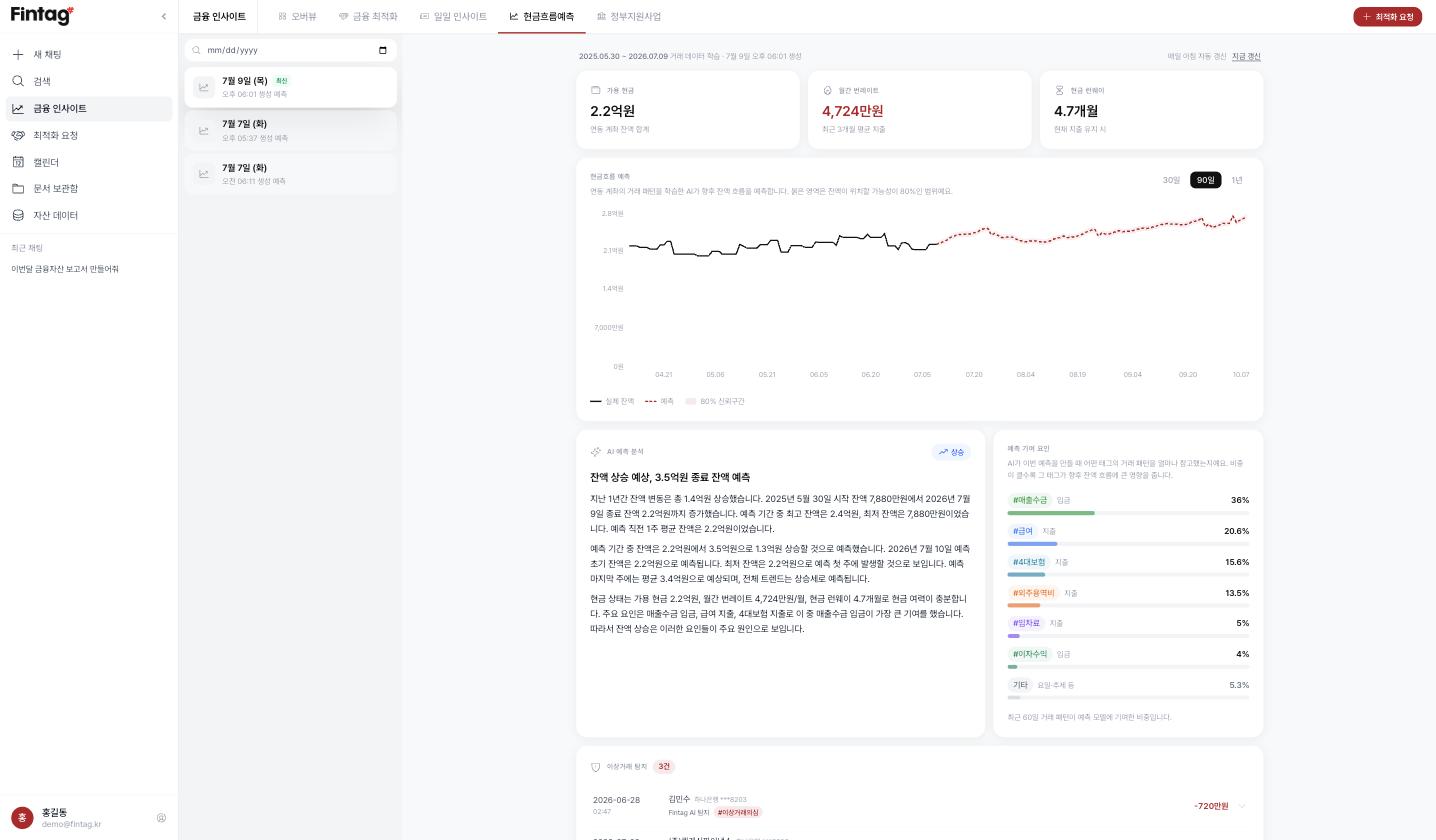
Task: Switch to the 일일 인사이트 tab
Action: (453, 17)
